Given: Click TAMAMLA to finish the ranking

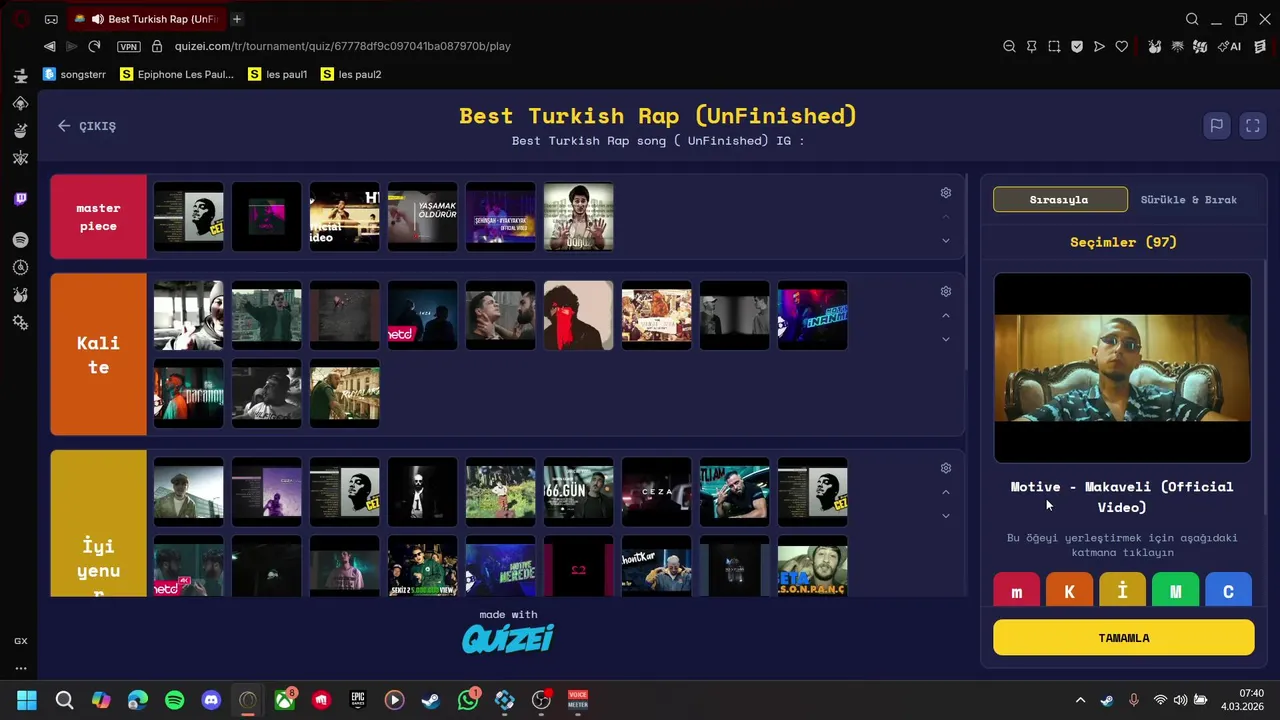Looking at the screenshot, I should click(1124, 638).
